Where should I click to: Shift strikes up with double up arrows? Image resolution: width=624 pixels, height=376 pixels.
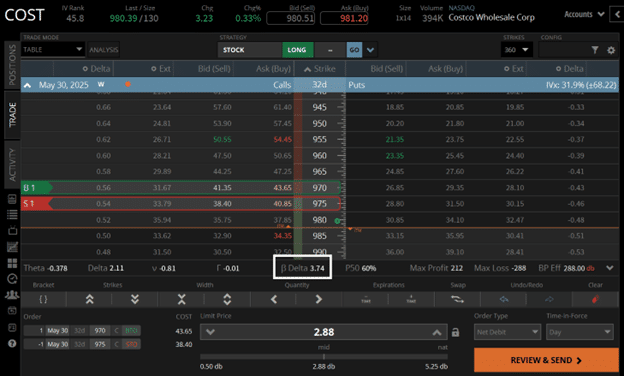click(x=90, y=299)
